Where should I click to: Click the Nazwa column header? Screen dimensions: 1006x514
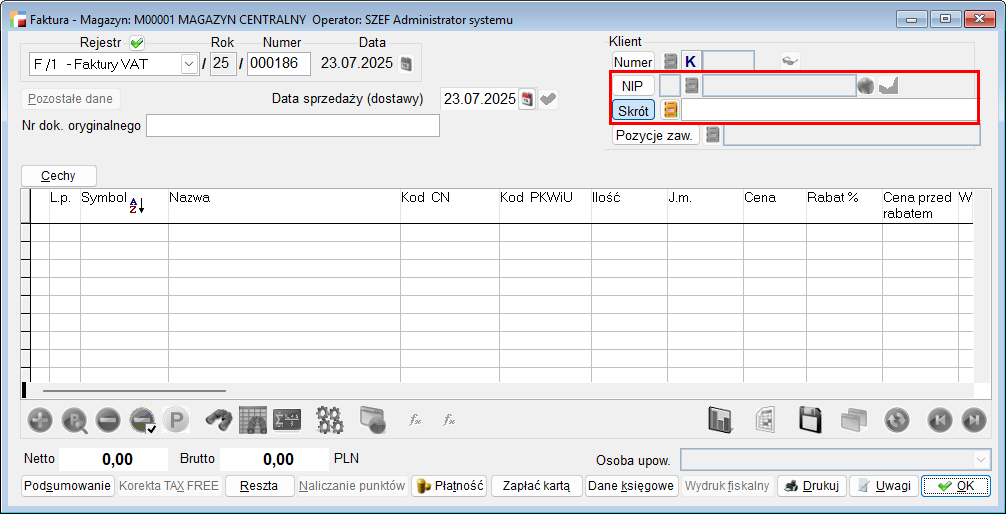(x=284, y=206)
